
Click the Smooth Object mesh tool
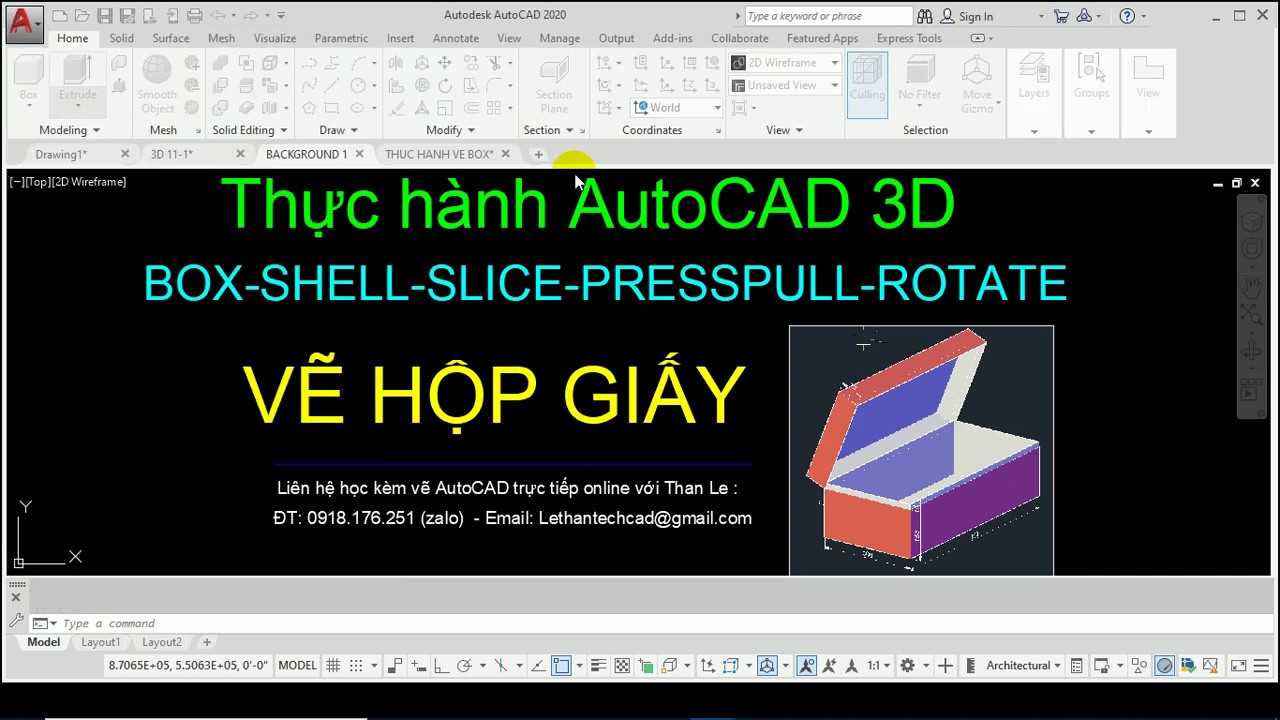tap(157, 84)
